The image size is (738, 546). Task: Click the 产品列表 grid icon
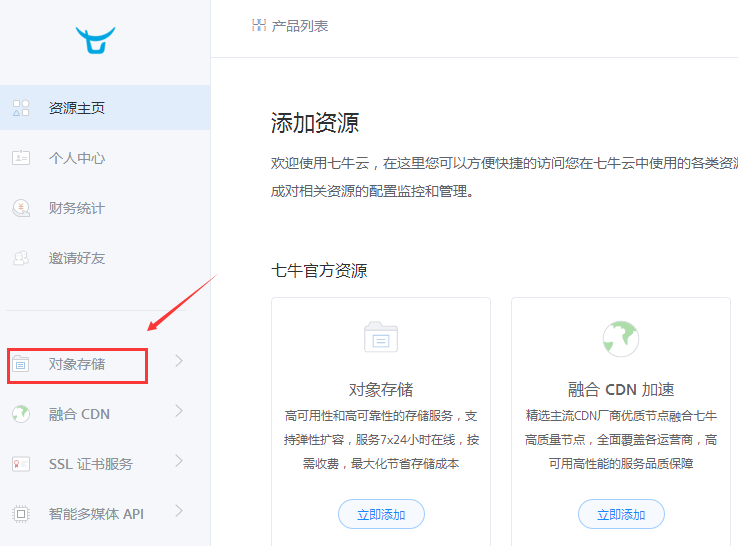coord(259,26)
